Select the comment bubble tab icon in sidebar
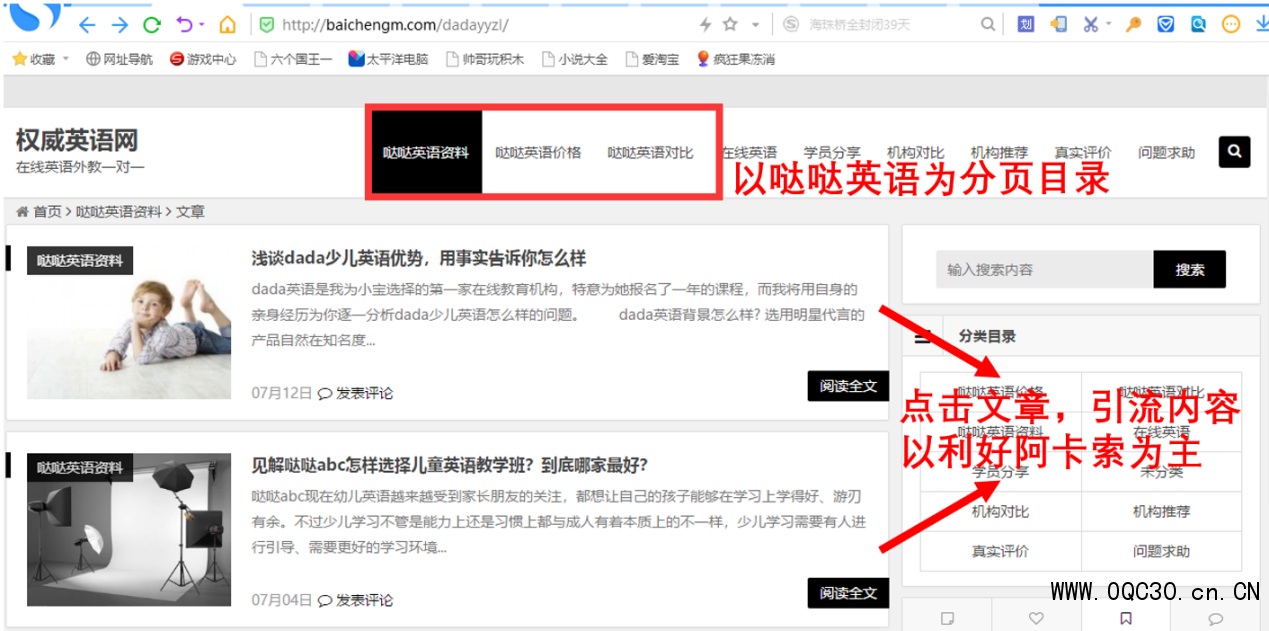Viewport: 1269px width, 631px height. tap(1215, 618)
